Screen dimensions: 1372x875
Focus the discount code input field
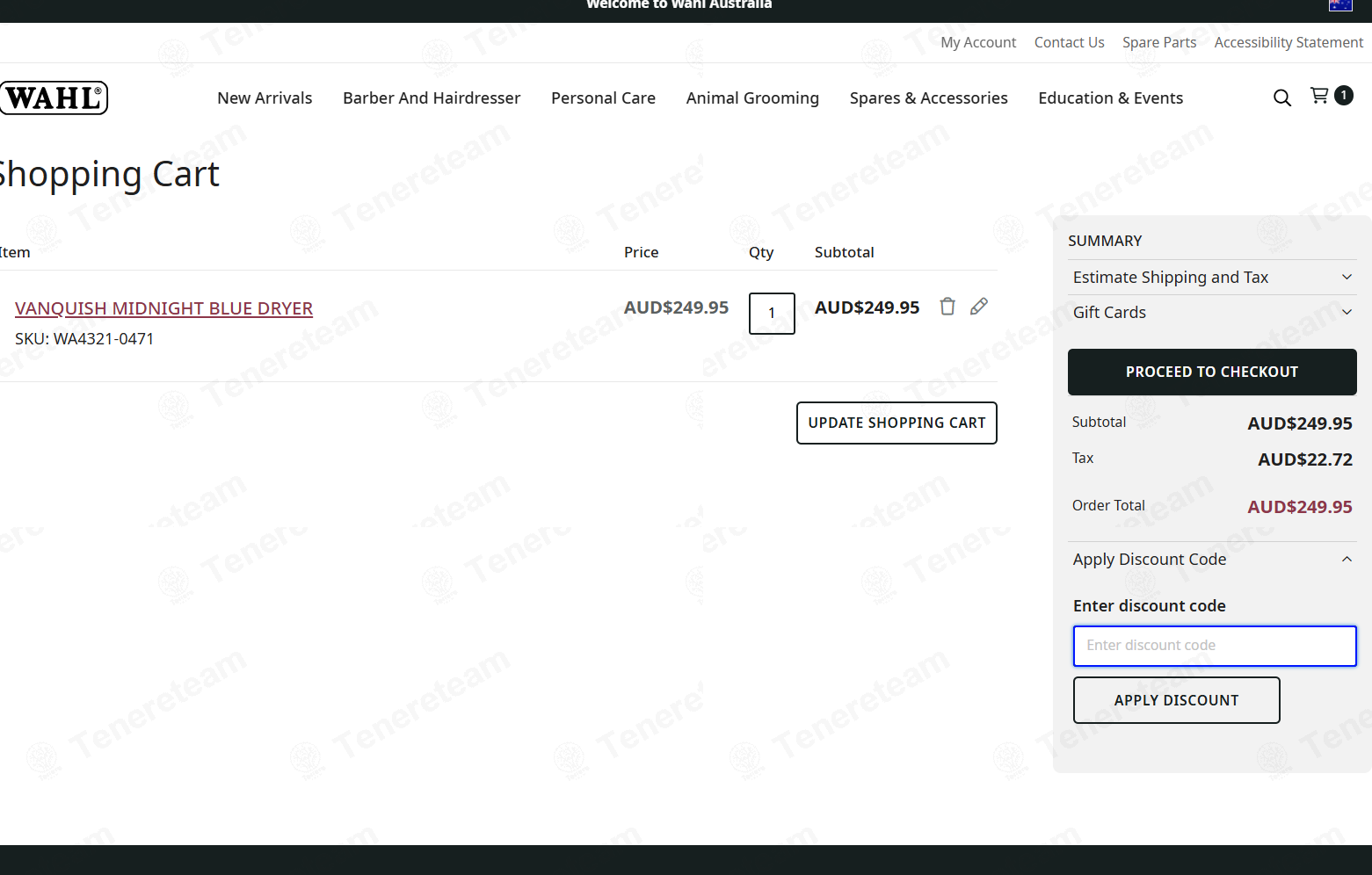tap(1215, 646)
